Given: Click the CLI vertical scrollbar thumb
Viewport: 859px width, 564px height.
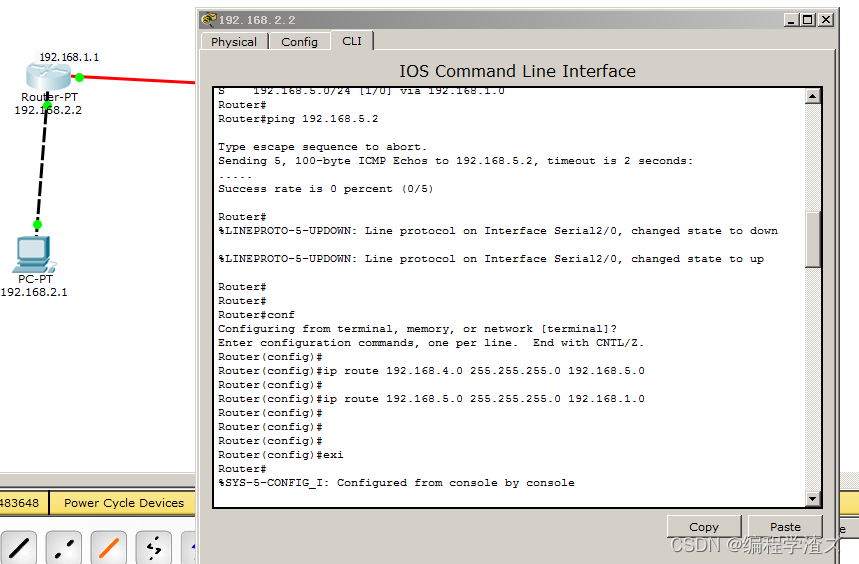Looking at the screenshot, I should [812, 239].
